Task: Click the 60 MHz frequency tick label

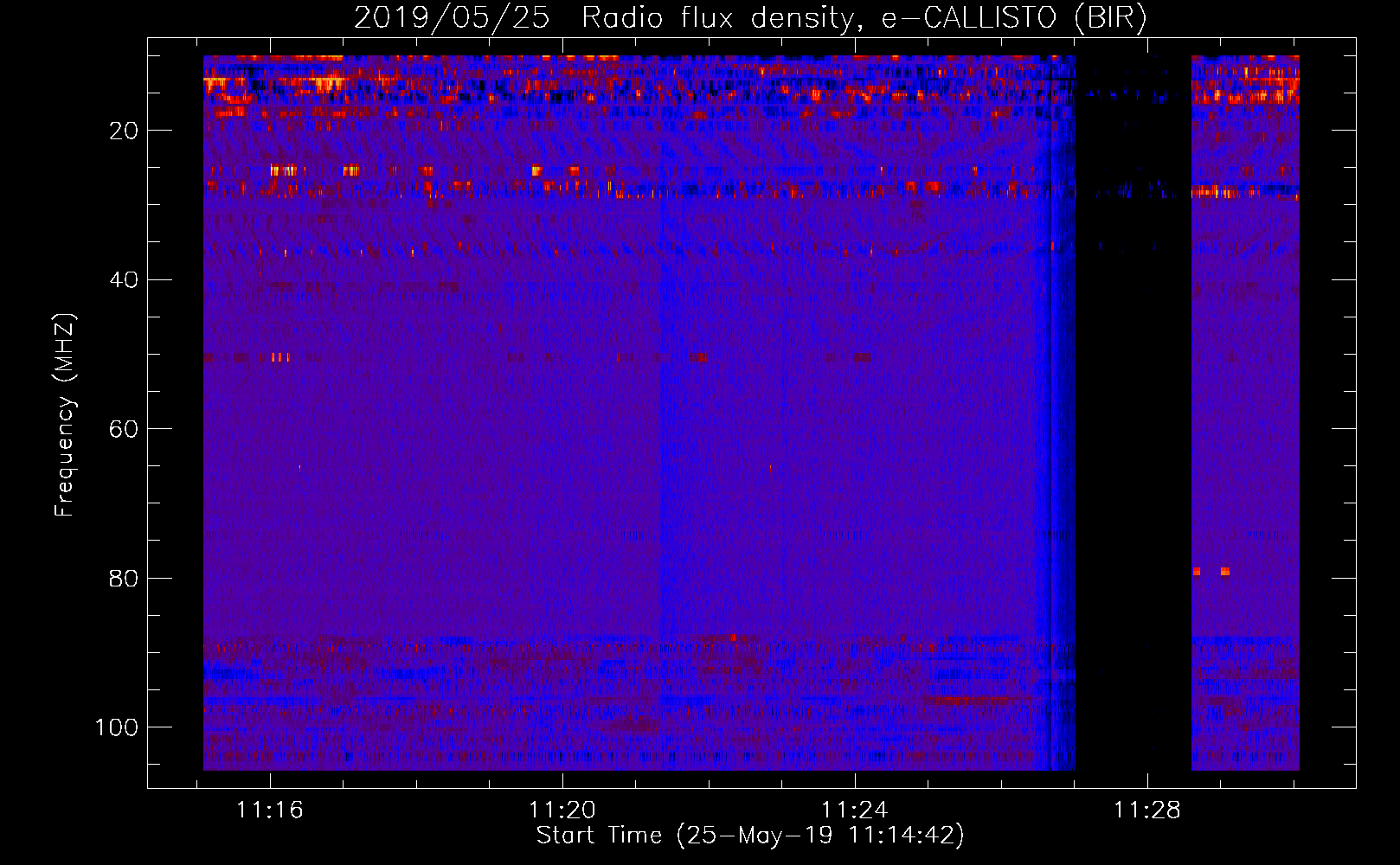Action: 125,429
